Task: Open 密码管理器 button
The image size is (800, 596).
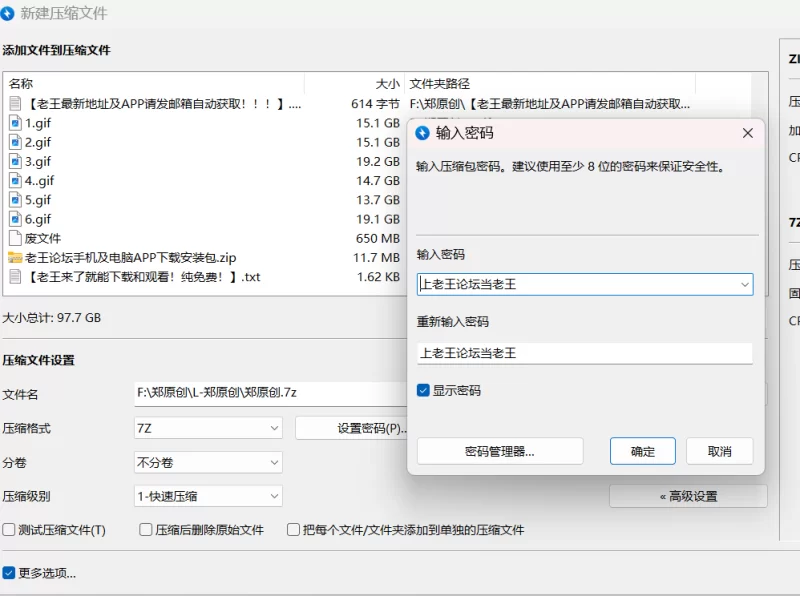Action: click(499, 451)
